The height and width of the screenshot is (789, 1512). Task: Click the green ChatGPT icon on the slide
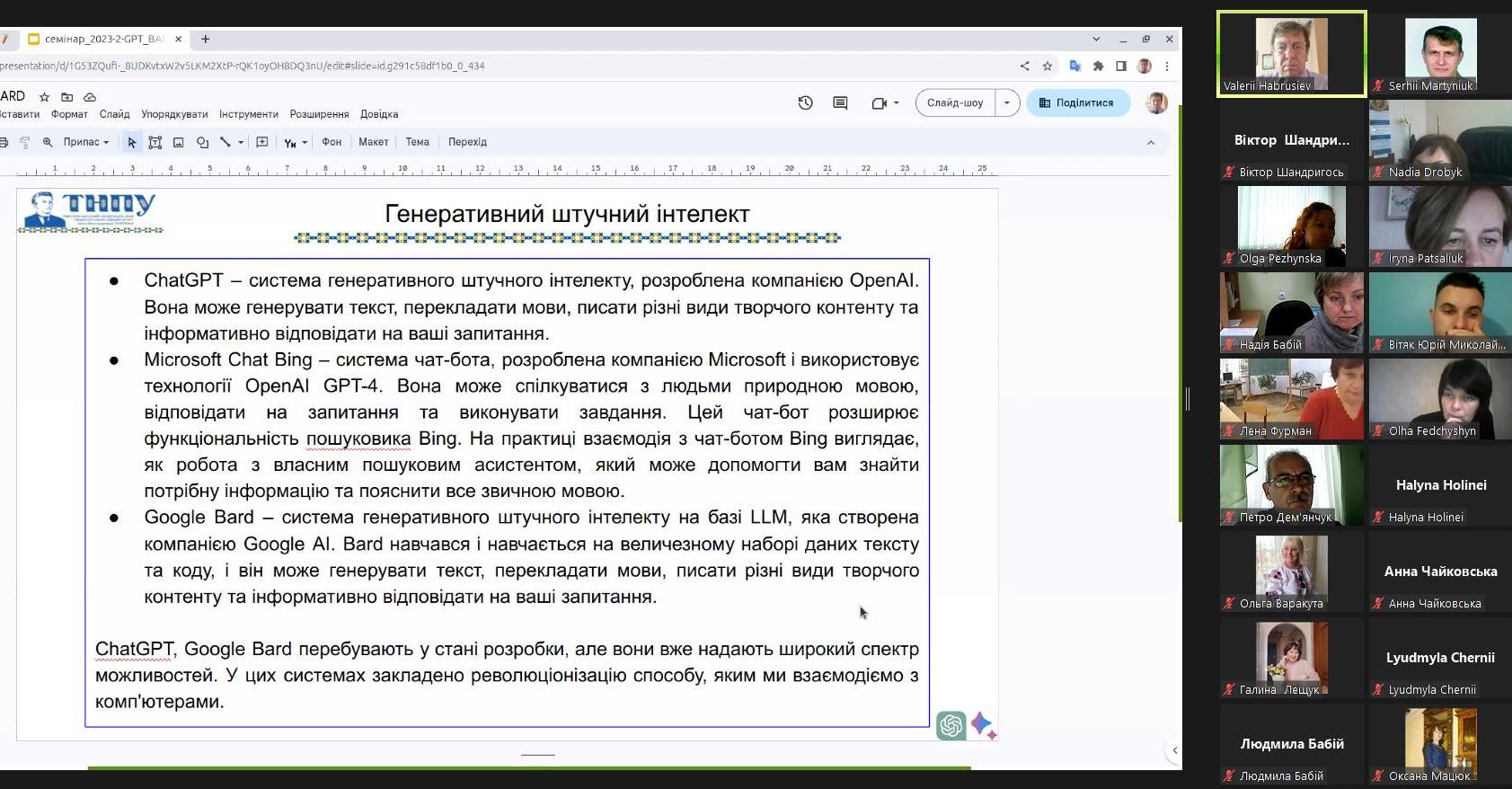[x=951, y=725]
